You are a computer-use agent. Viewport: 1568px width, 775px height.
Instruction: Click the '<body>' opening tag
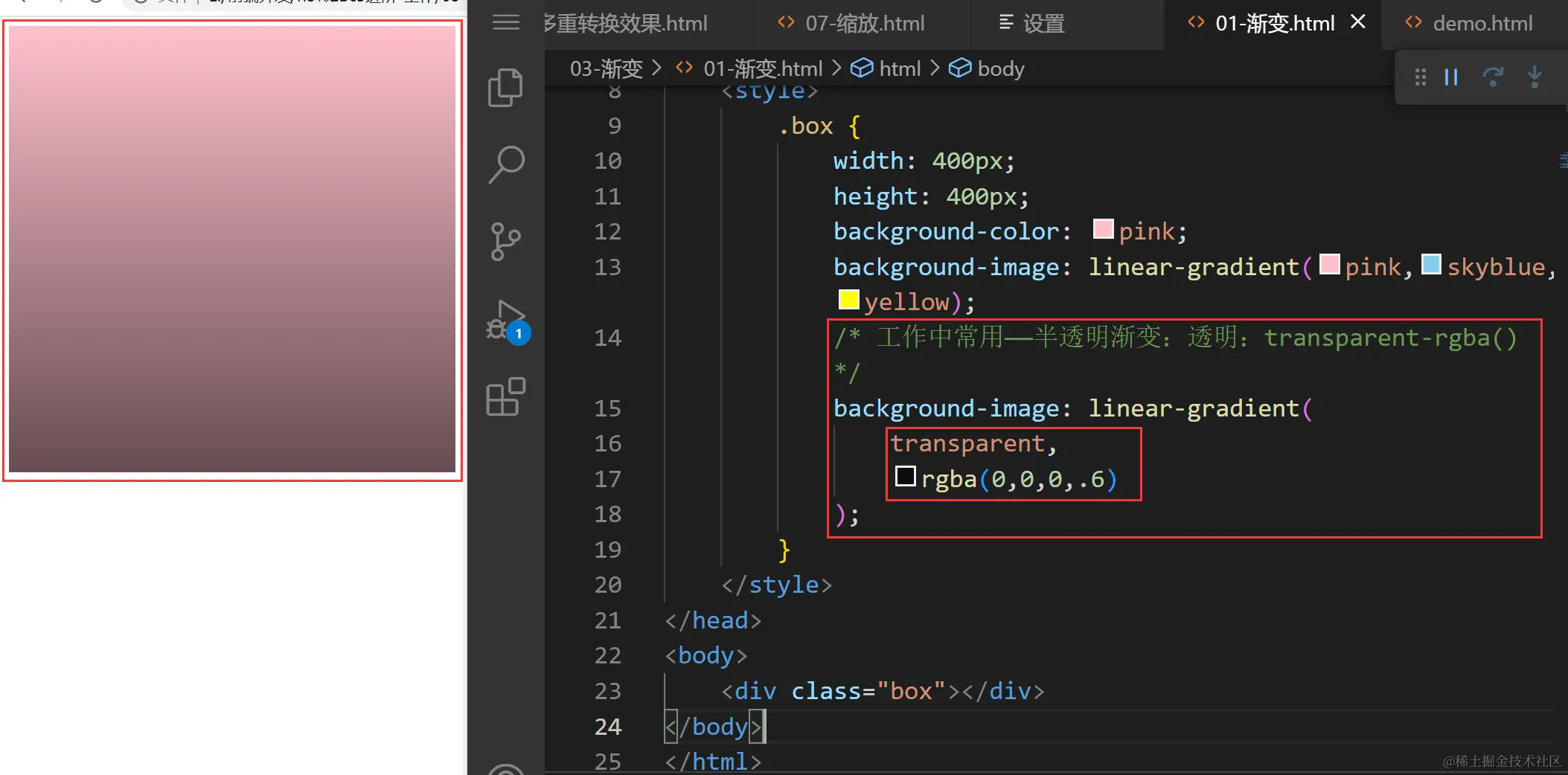705,656
